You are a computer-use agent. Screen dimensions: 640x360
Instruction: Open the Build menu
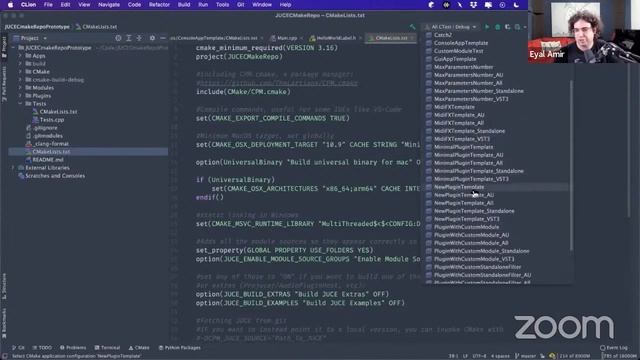pyautogui.click(x=184, y=5)
